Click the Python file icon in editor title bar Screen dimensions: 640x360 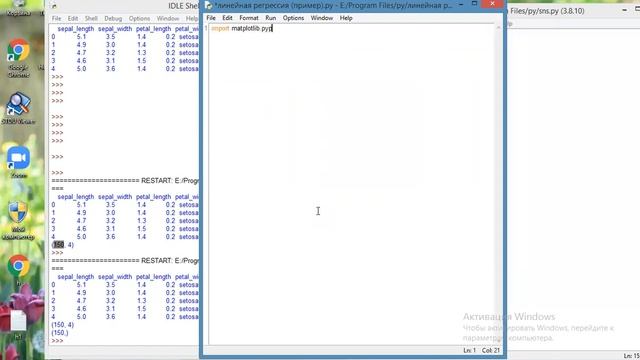coord(209,5)
